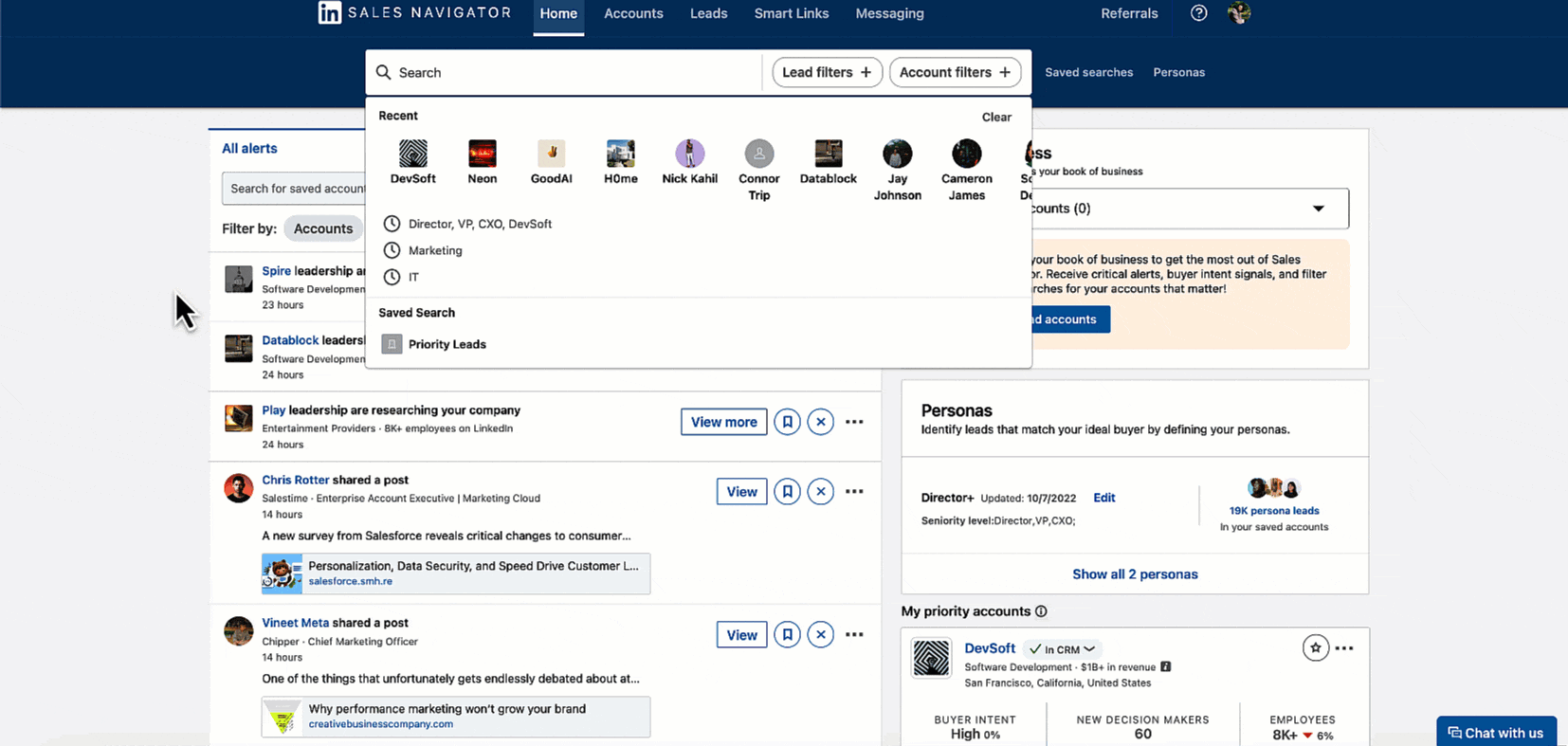The height and width of the screenshot is (746, 1568).
Task: Open recent lead Cameron James avatar
Action: (x=966, y=154)
